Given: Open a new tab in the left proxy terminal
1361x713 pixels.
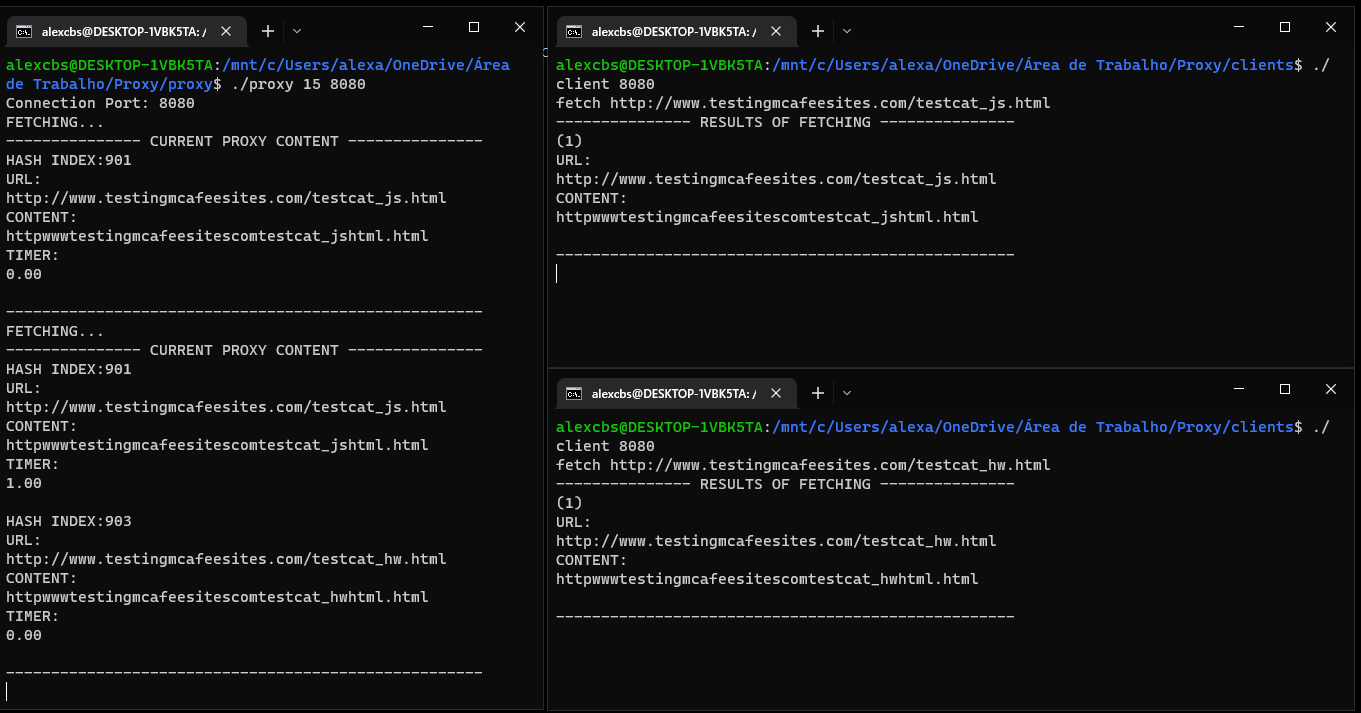Looking at the screenshot, I should [267, 31].
